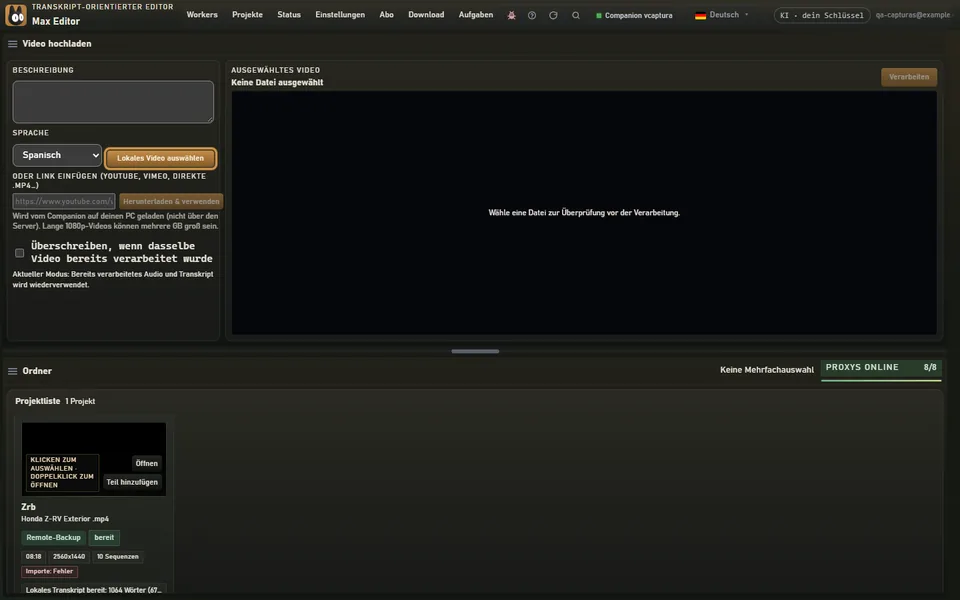Click the refresh icon in top bar
The width and height of the screenshot is (960, 600).
point(553,15)
